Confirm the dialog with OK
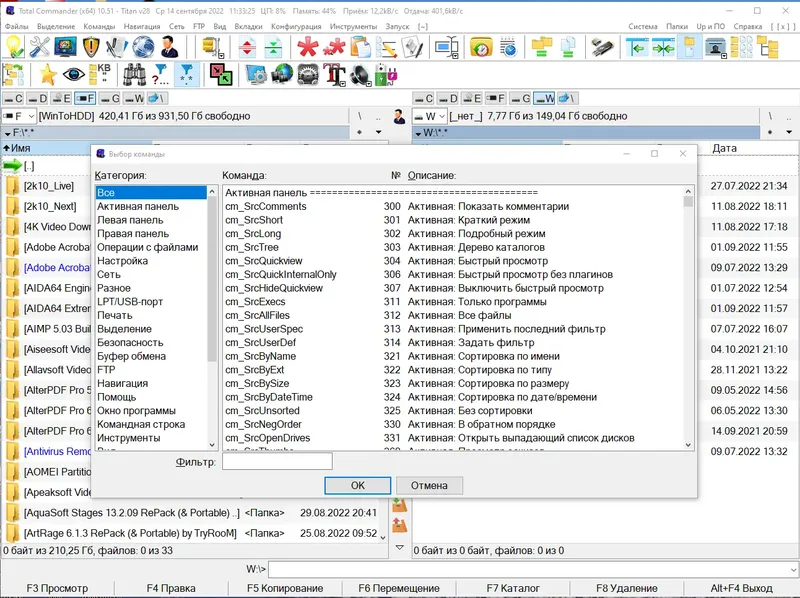Viewport: 800px width, 598px height. point(358,485)
